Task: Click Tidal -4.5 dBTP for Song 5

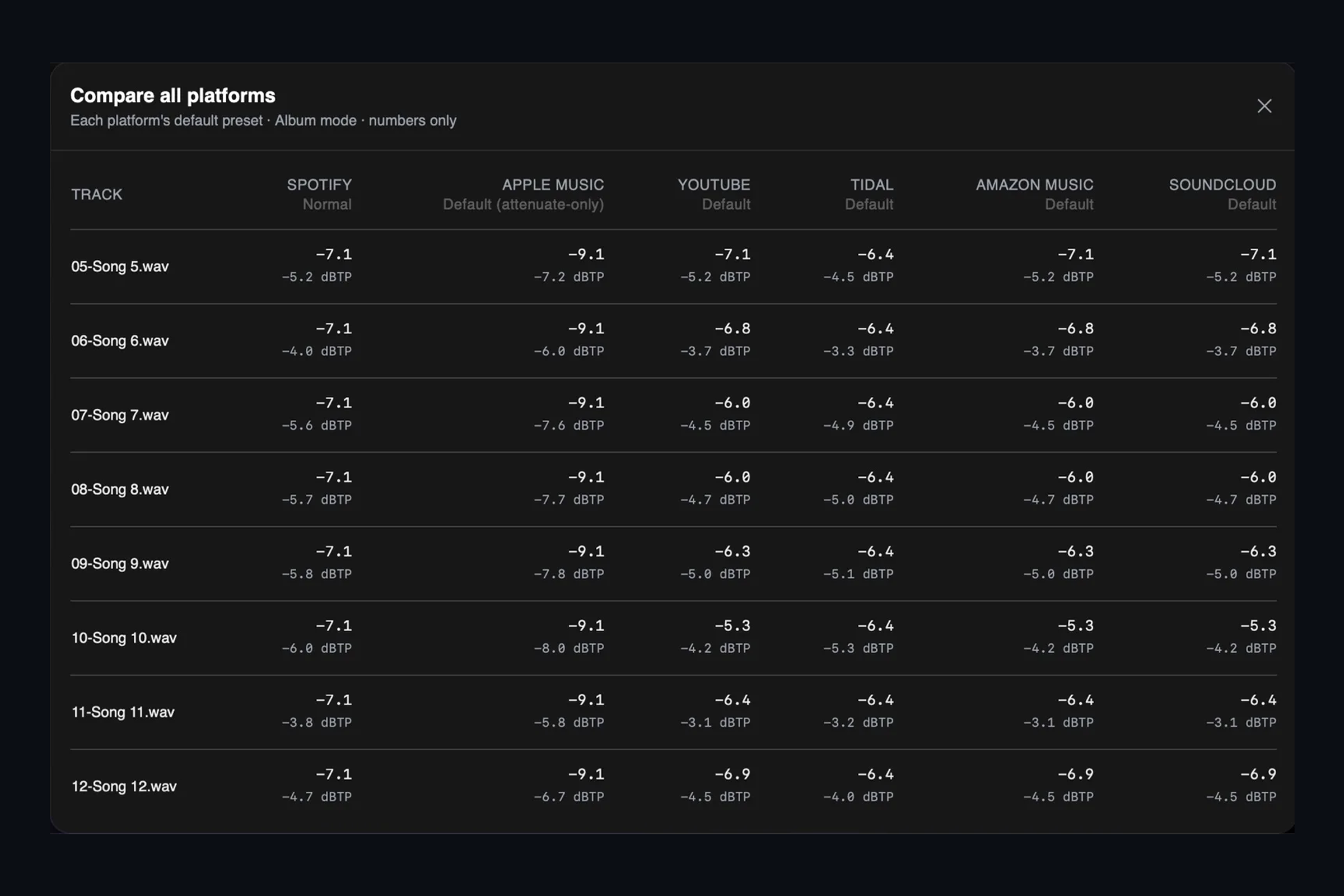Action: coord(858,277)
